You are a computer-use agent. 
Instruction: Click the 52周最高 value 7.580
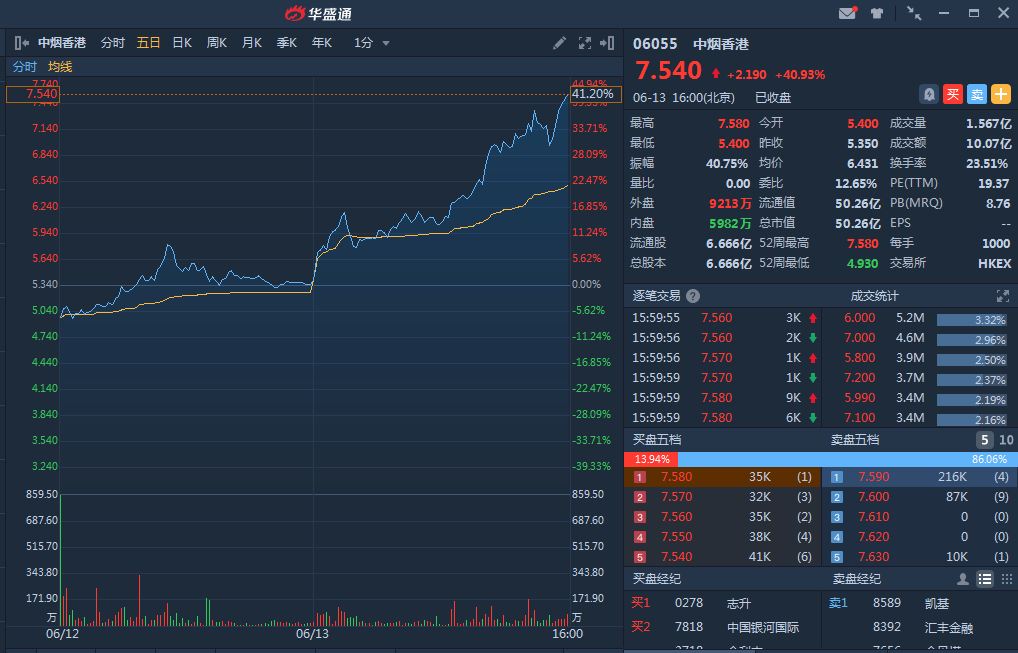coord(862,243)
